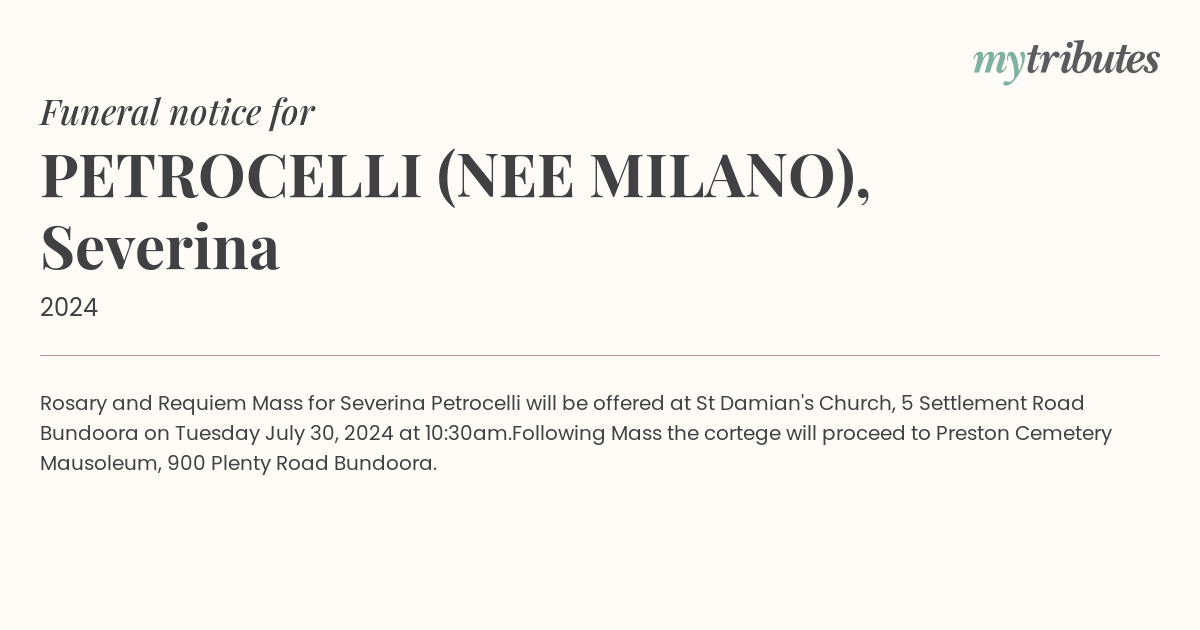Click the large Severina first name heading
1200x630 pixels.
(160, 247)
